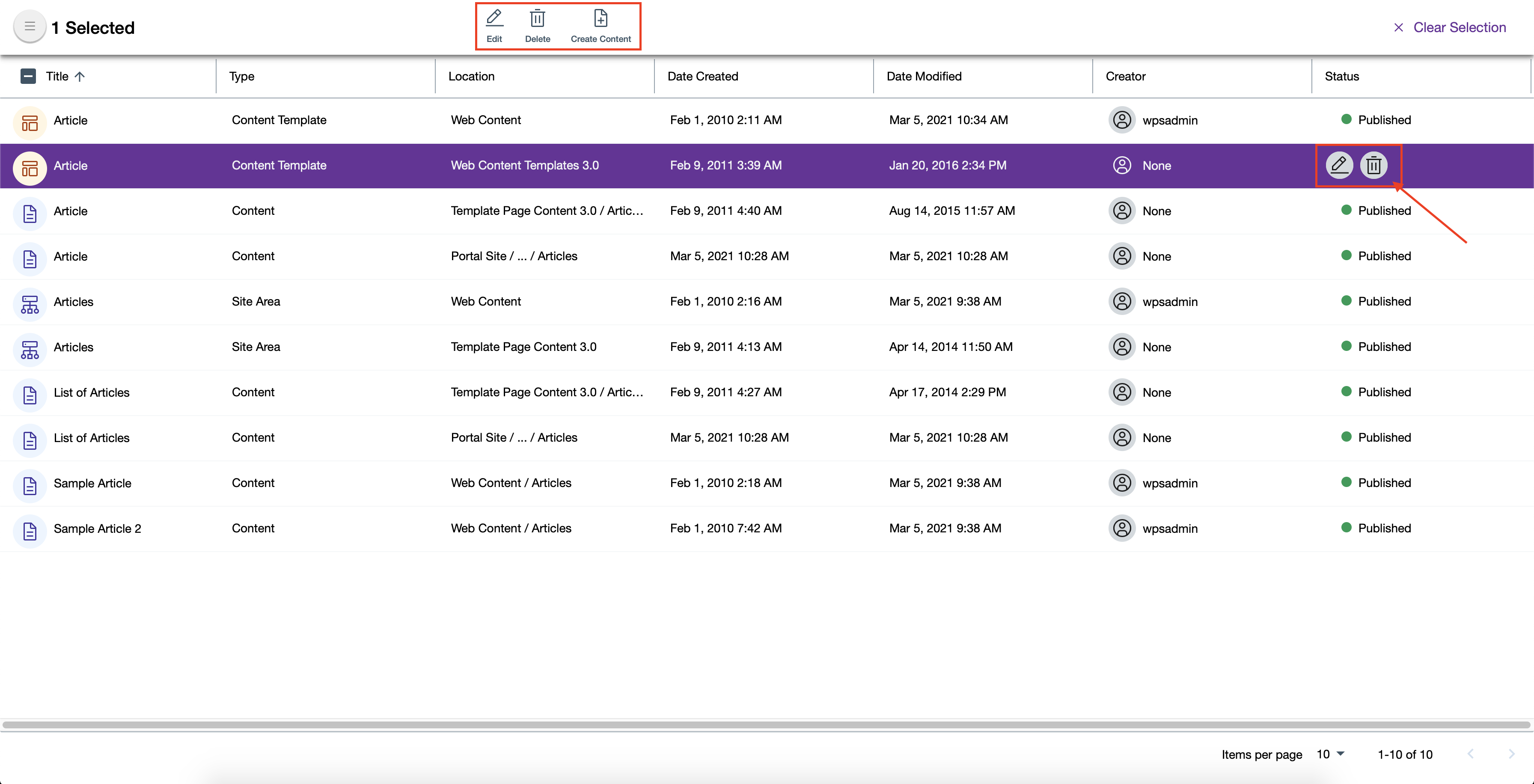1534x784 pixels.
Task: Click the creator avatar icon for wpsadmin
Action: 1123,120
